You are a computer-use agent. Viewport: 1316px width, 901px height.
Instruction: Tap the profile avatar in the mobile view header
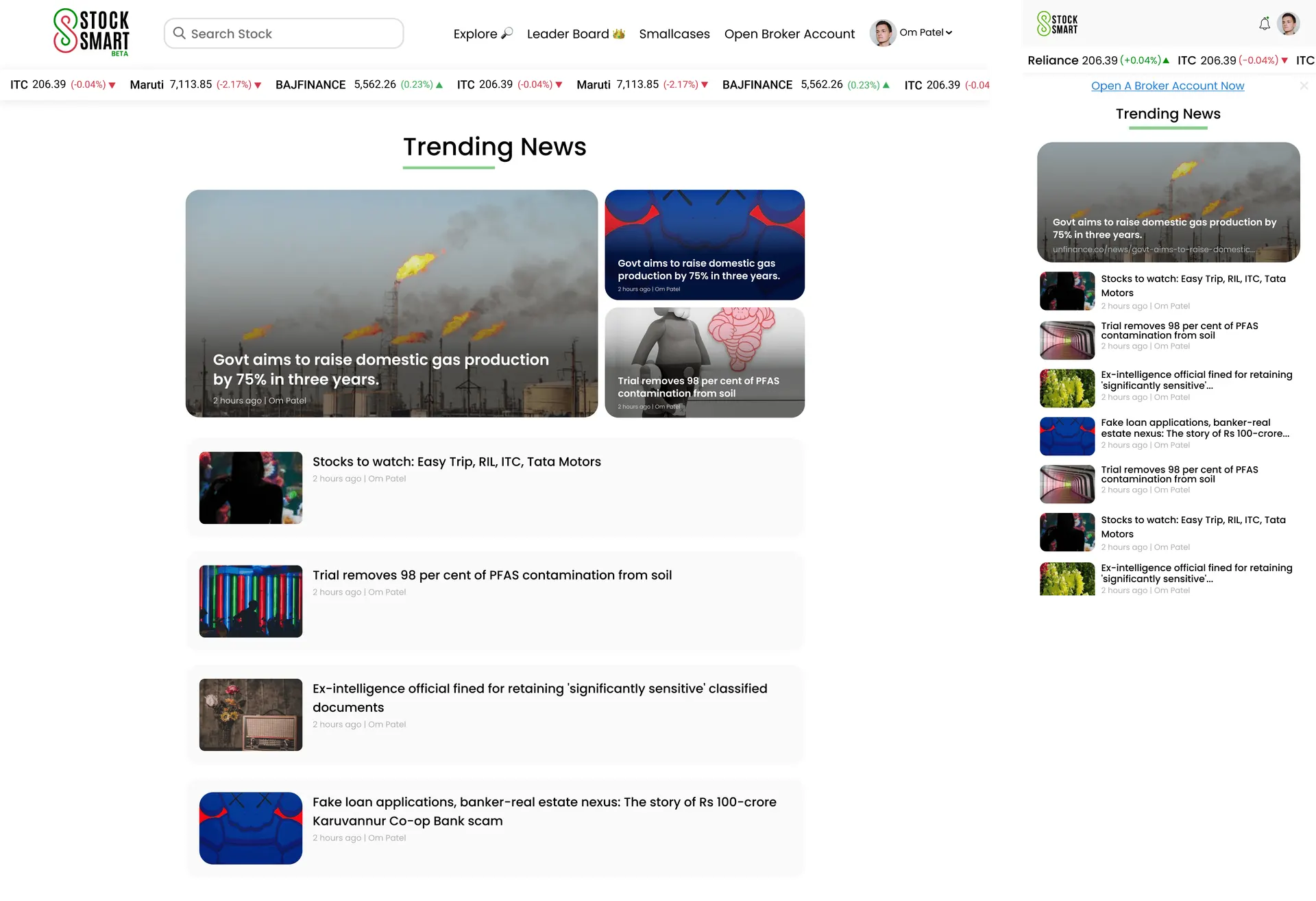coord(1289,23)
